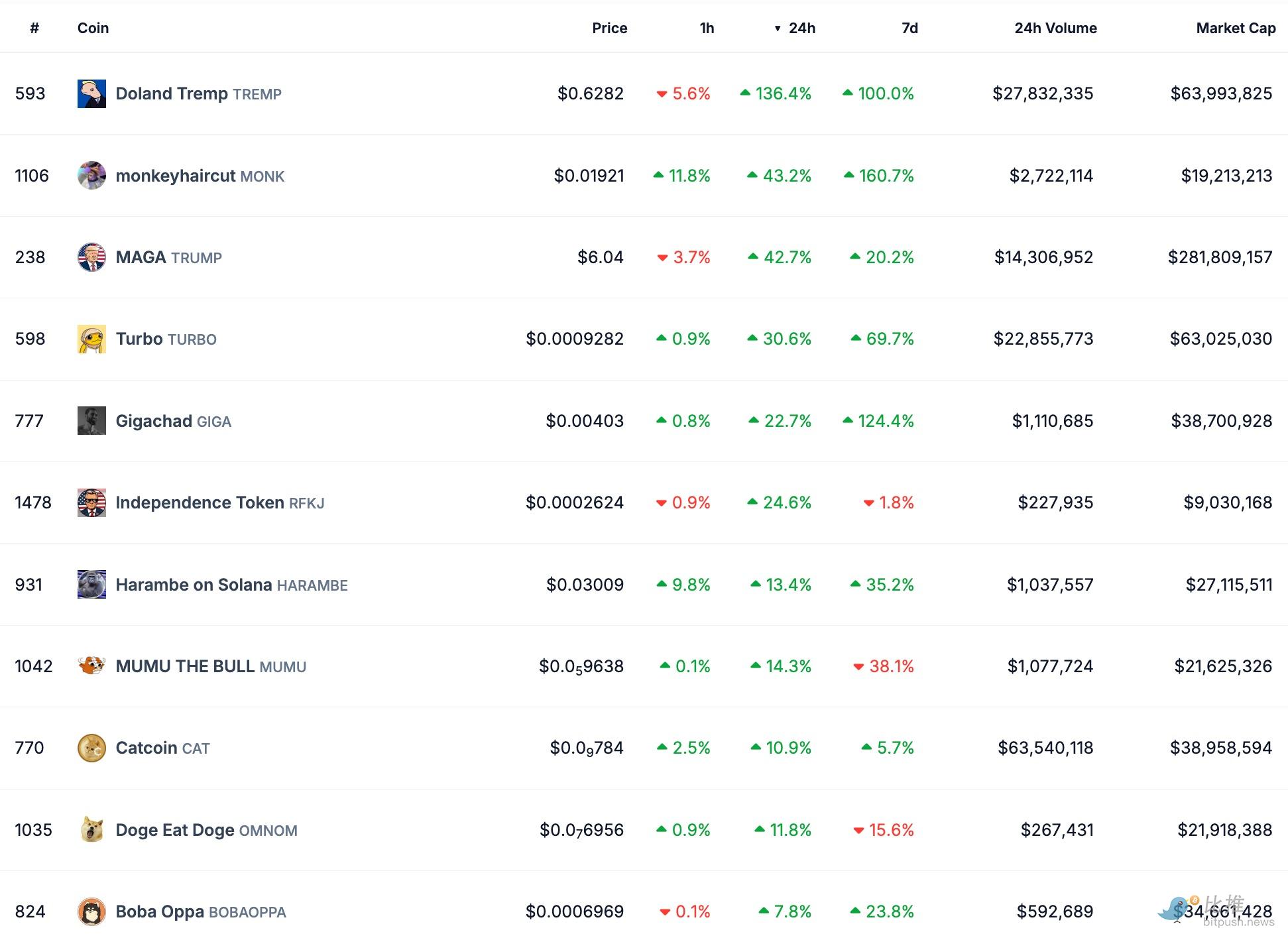Sort by the Price column header
The image size is (1288, 940).
609,28
